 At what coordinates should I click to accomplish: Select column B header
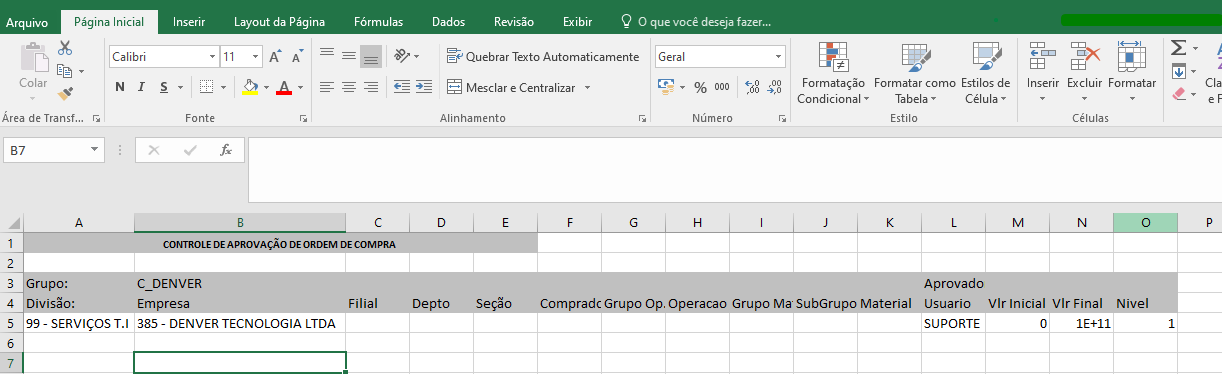click(x=240, y=223)
